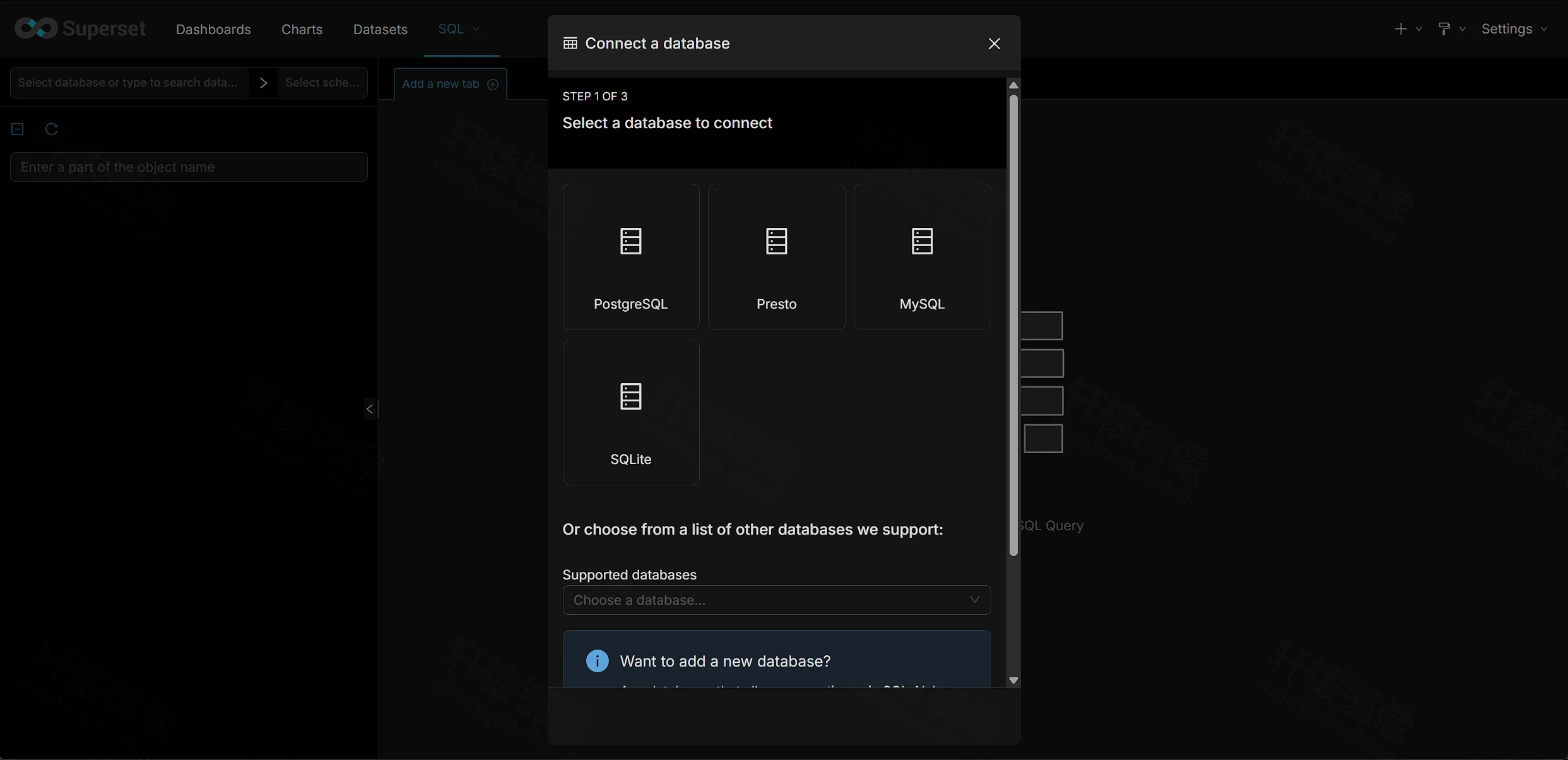Click the info icon in database notice
Image resolution: width=1568 pixels, height=760 pixels.
pyautogui.click(x=597, y=661)
